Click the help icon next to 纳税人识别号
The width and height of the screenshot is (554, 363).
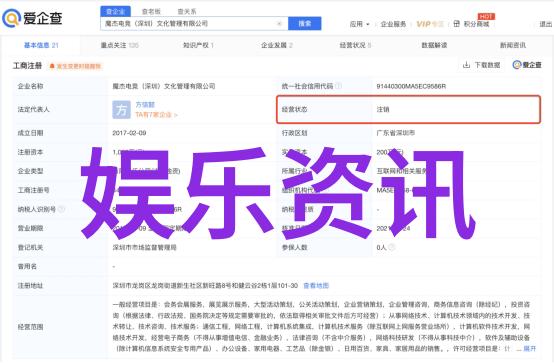coord(61,209)
